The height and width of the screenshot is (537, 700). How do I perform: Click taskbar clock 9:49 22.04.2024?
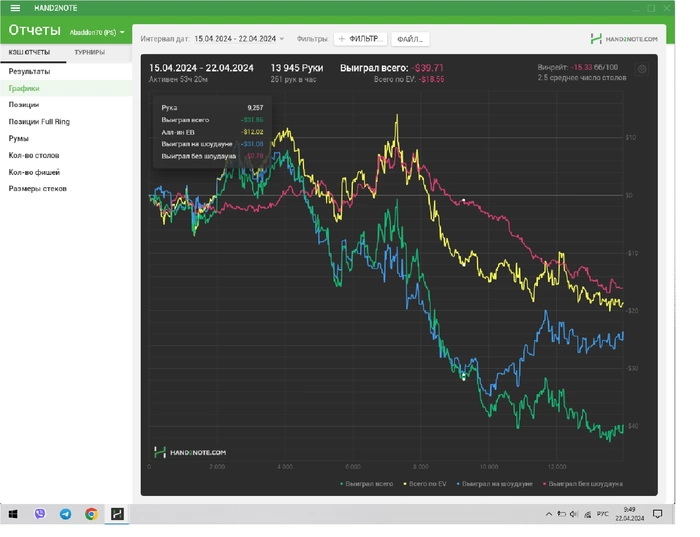[629, 514]
